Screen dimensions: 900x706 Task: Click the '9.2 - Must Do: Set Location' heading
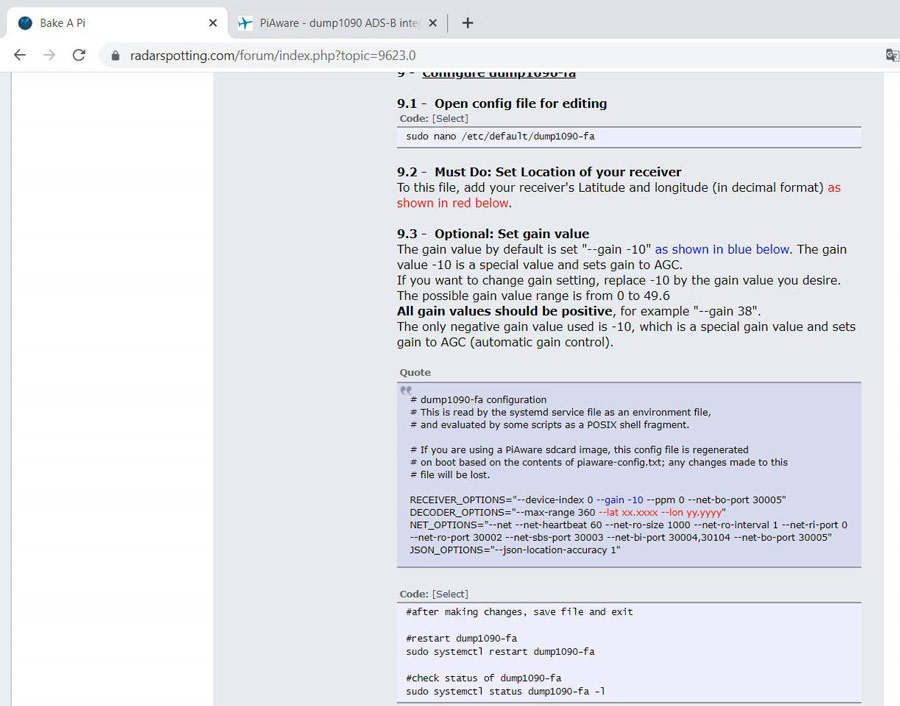539,172
